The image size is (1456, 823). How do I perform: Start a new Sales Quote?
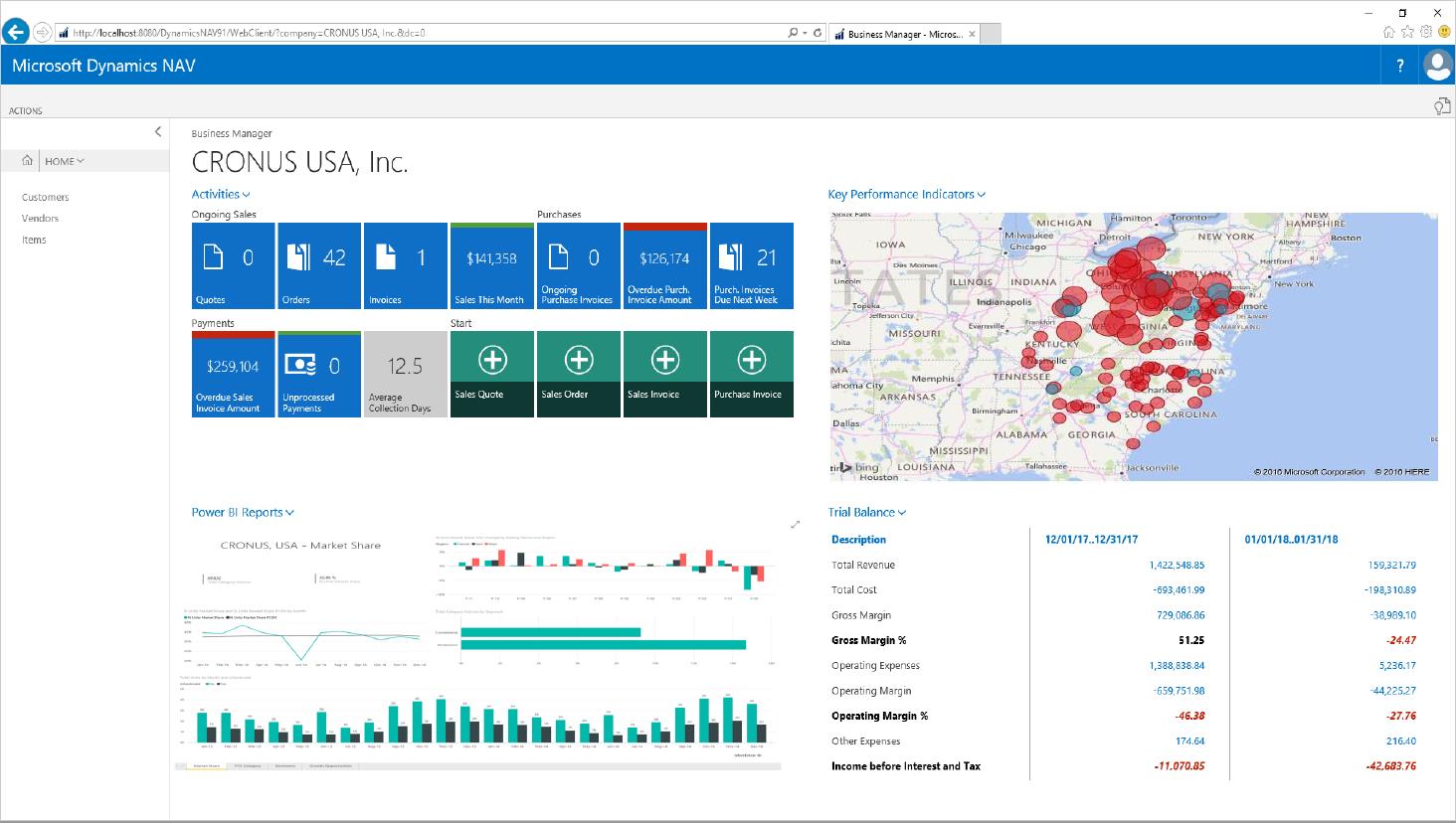click(492, 374)
